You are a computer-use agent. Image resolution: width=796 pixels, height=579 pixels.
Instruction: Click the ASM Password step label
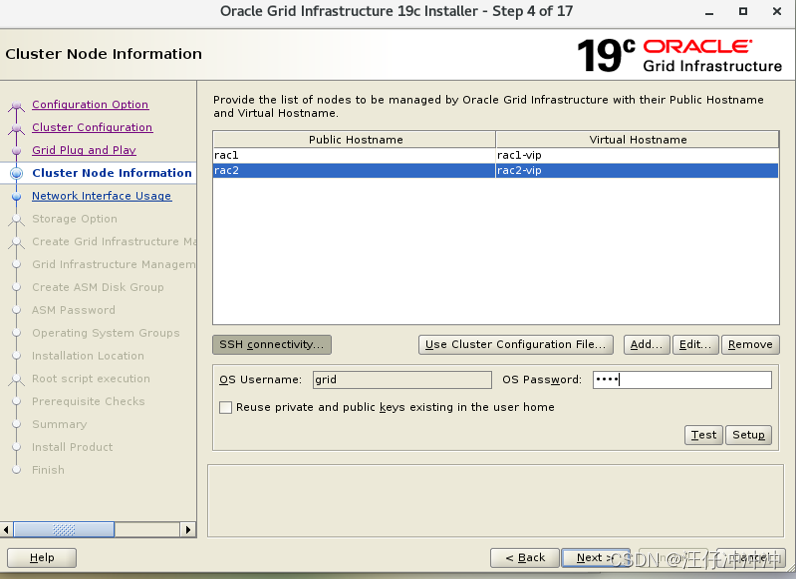coord(74,310)
